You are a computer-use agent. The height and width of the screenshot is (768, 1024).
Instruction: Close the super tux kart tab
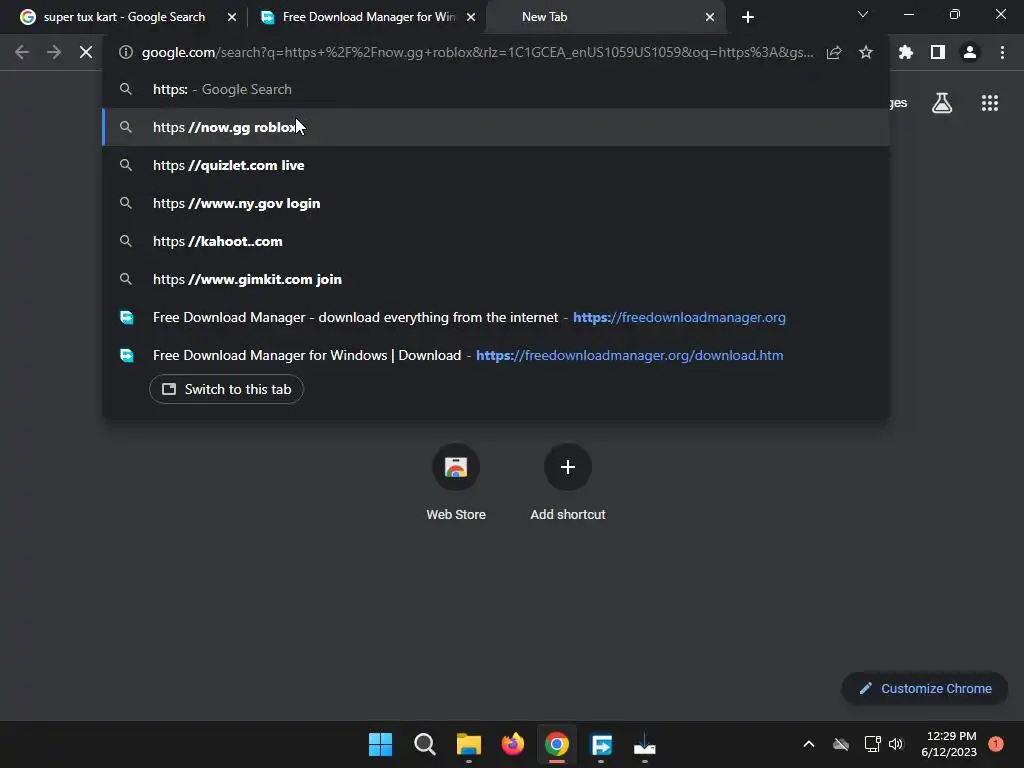[x=232, y=17]
